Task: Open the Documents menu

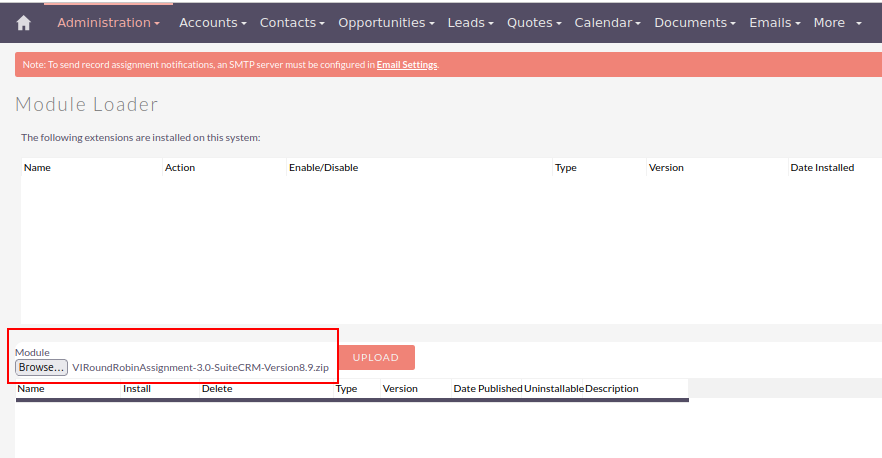Action: pyautogui.click(x=695, y=22)
